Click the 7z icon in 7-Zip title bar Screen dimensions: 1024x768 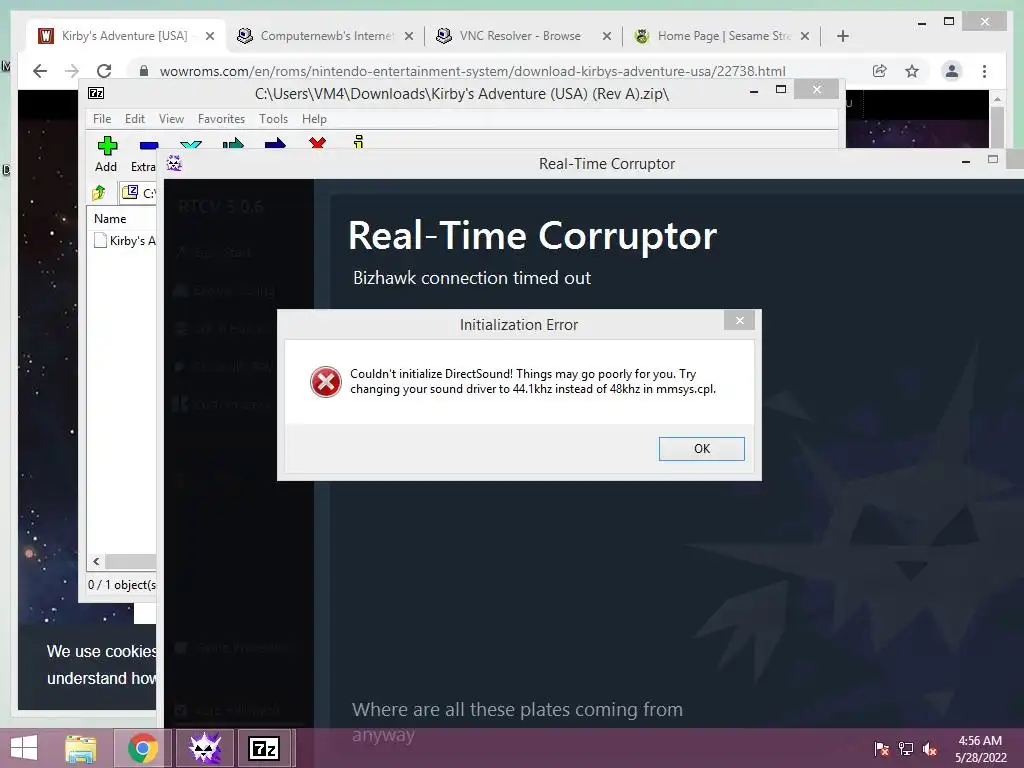(96, 93)
